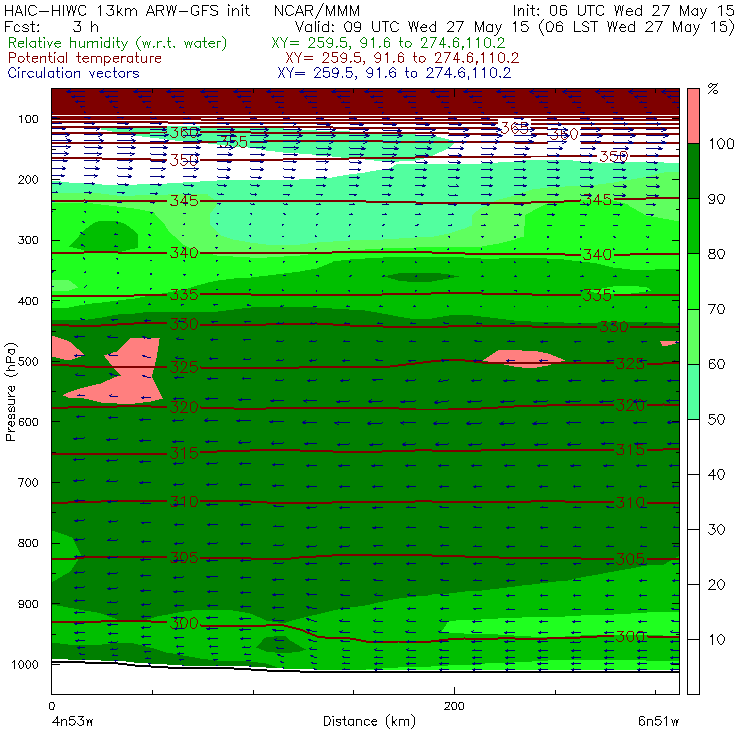Image resolution: width=740 pixels, height=740 pixels.
Task: Click the blue 'XY= 259.5, 91.6 to 274.6,110.2' text
Action: click(394, 73)
